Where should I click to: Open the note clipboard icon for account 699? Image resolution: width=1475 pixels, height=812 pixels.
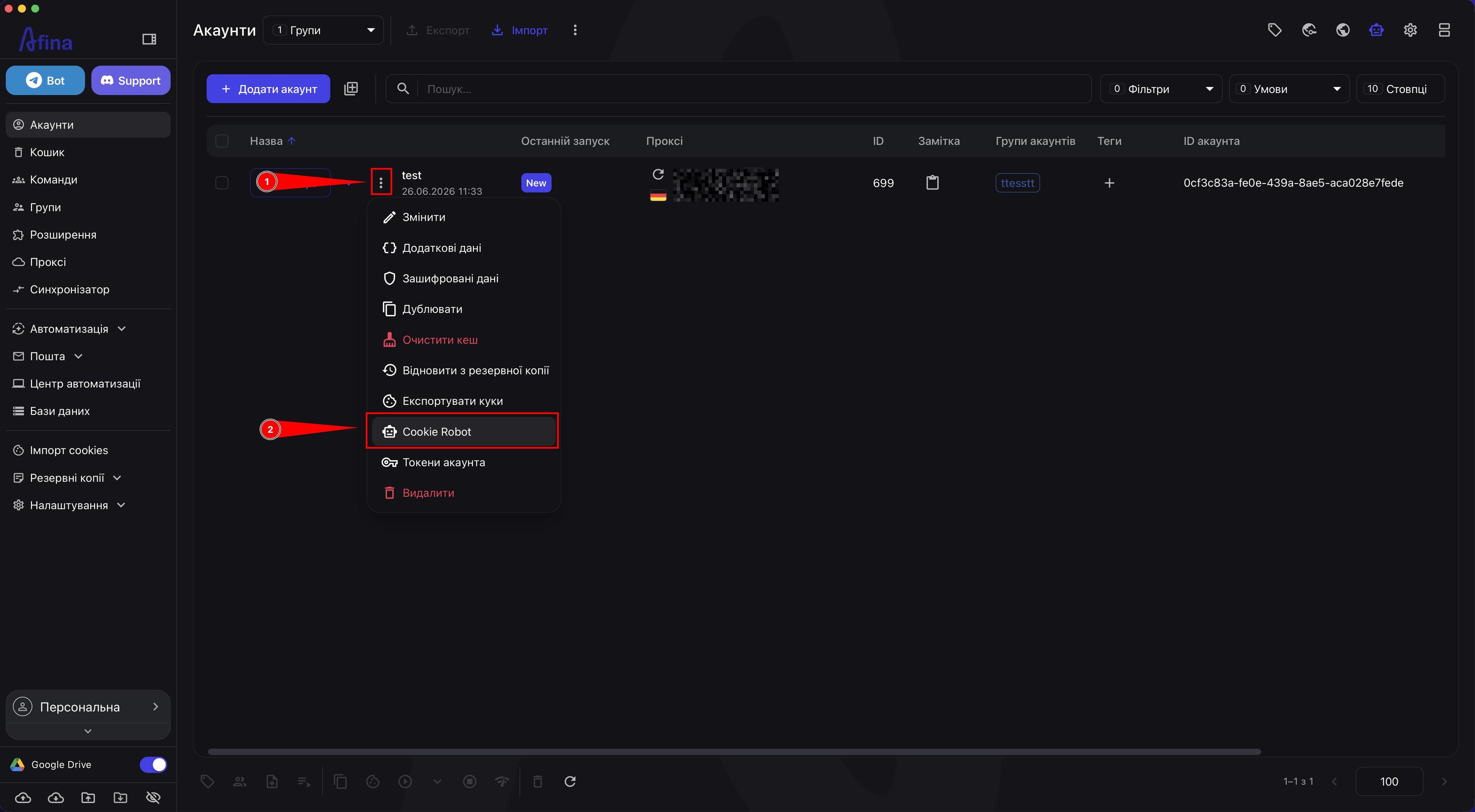pos(932,183)
